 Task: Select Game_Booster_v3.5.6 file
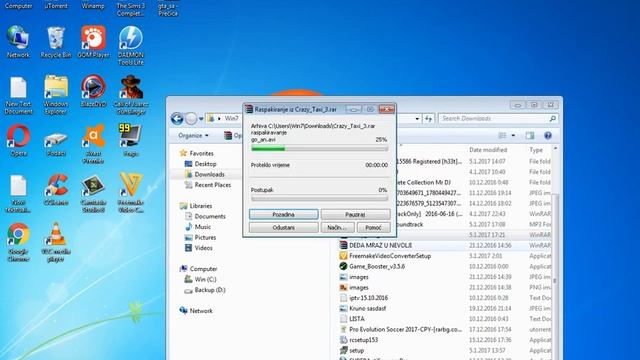tap(377, 267)
